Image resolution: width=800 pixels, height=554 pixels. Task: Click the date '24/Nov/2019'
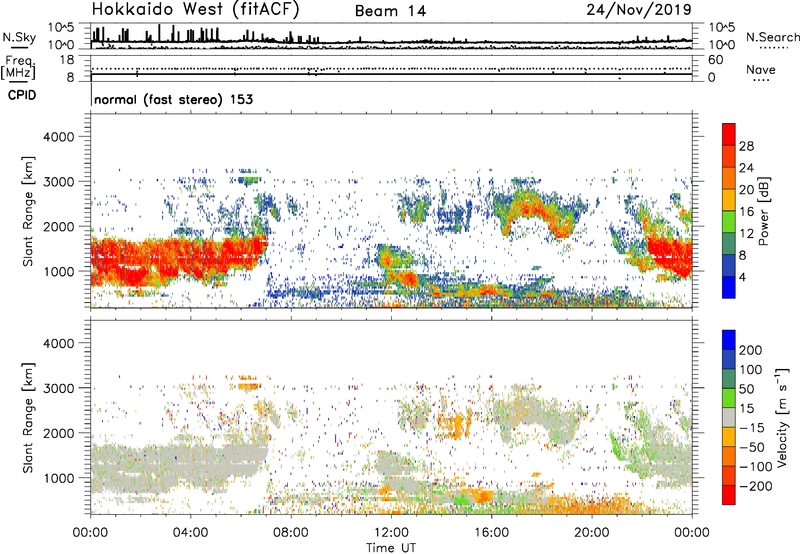pyautogui.click(x=639, y=9)
